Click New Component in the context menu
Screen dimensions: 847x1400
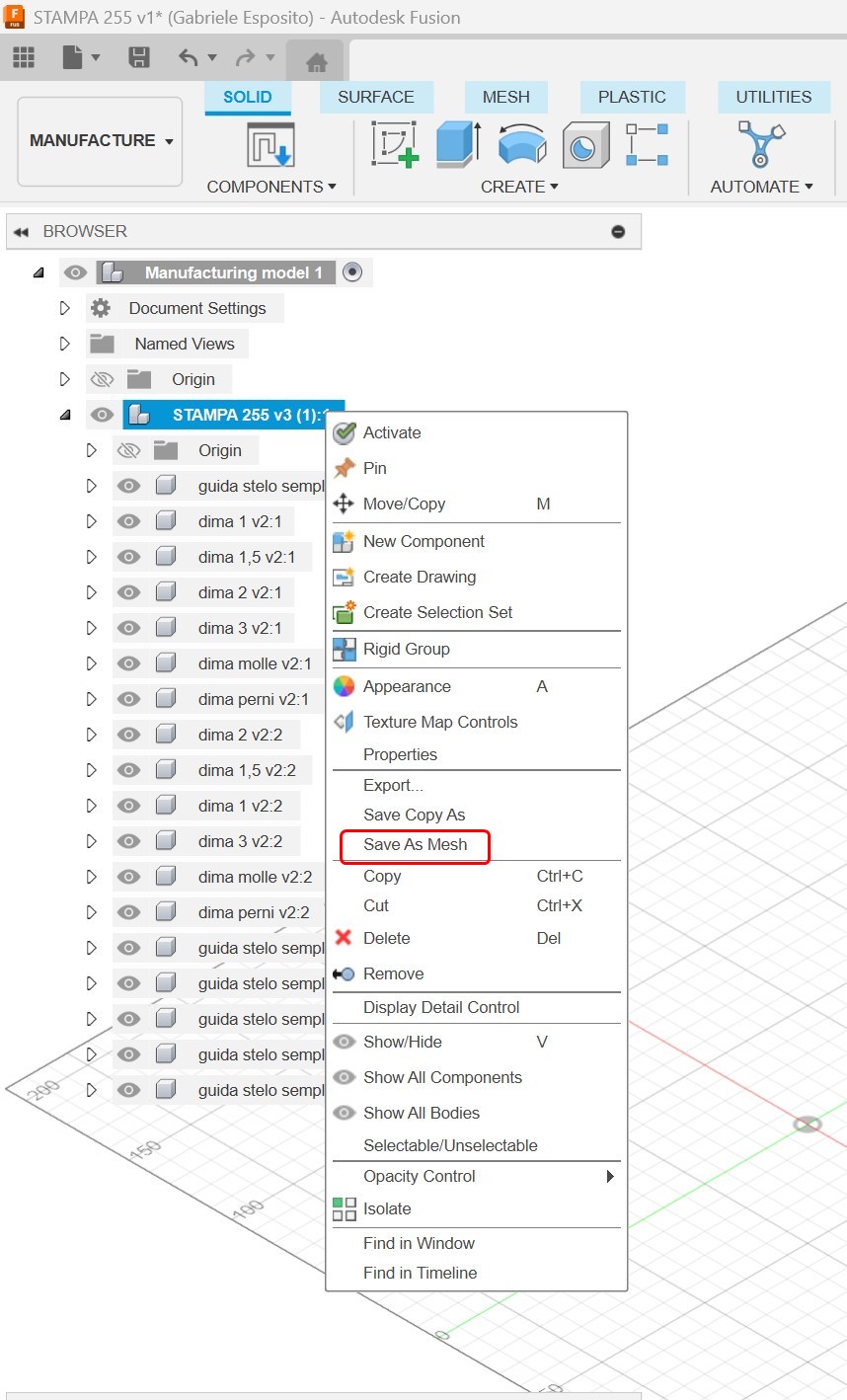tap(423, 541)
